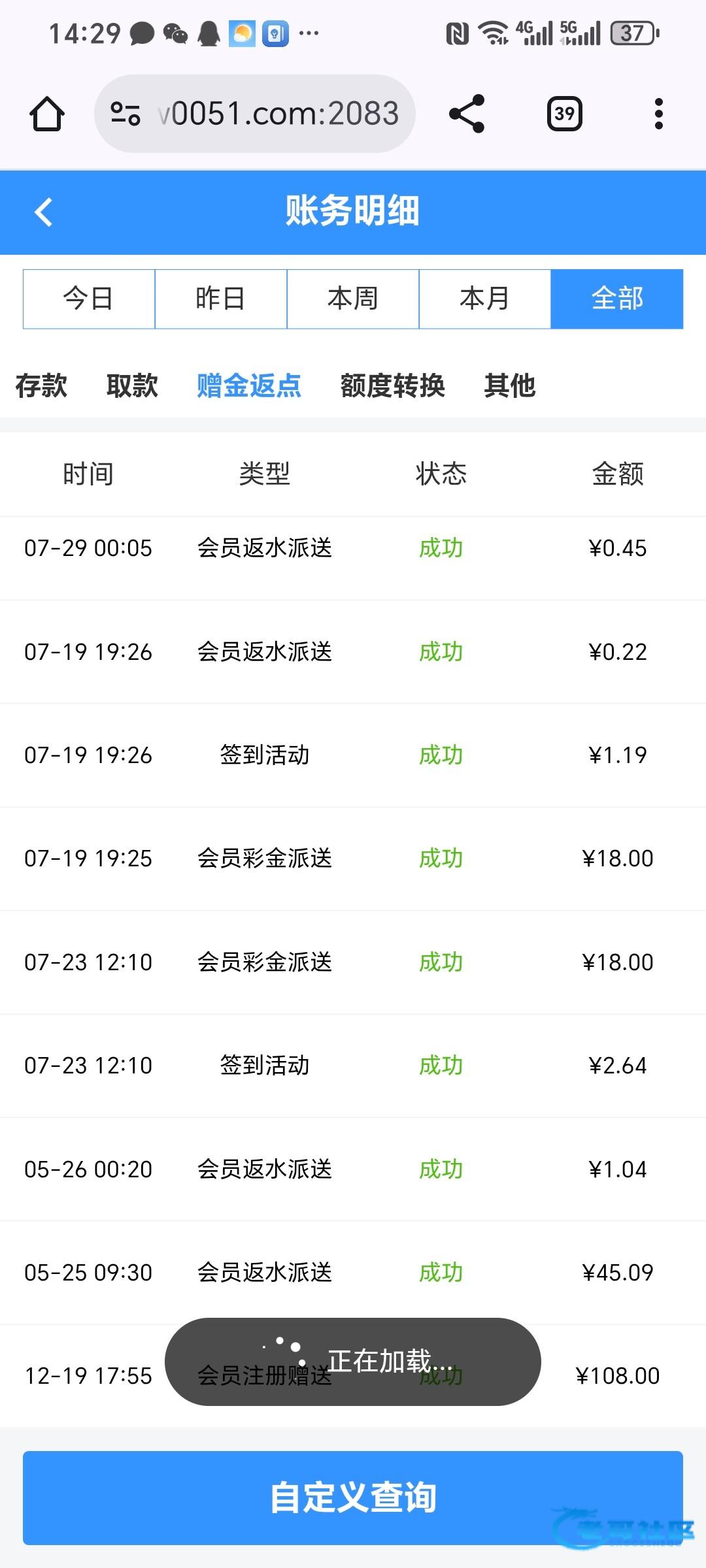This screenshot has width=706, height=1568.
Task: Select the 今日 date filter
Action: [x=89, y=299]
